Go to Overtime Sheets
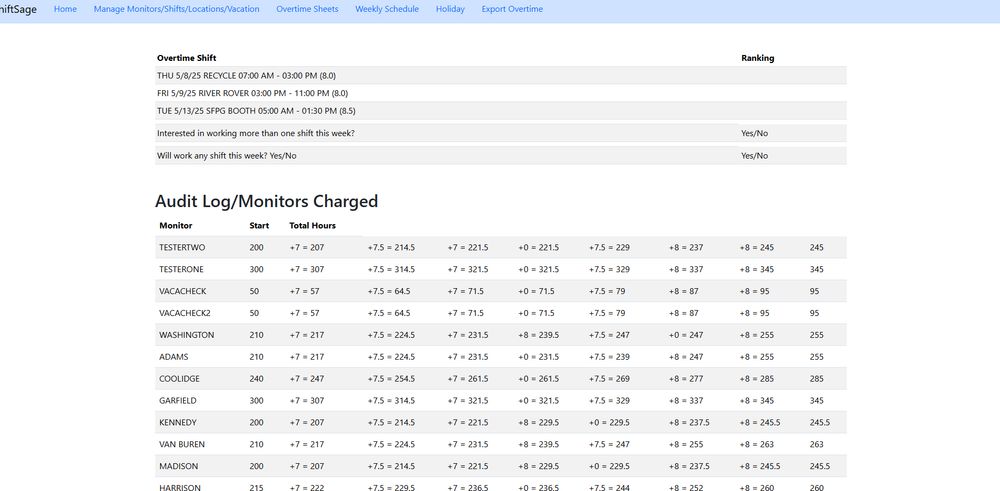The image size is (1000, 491). [x=307, y=9]
